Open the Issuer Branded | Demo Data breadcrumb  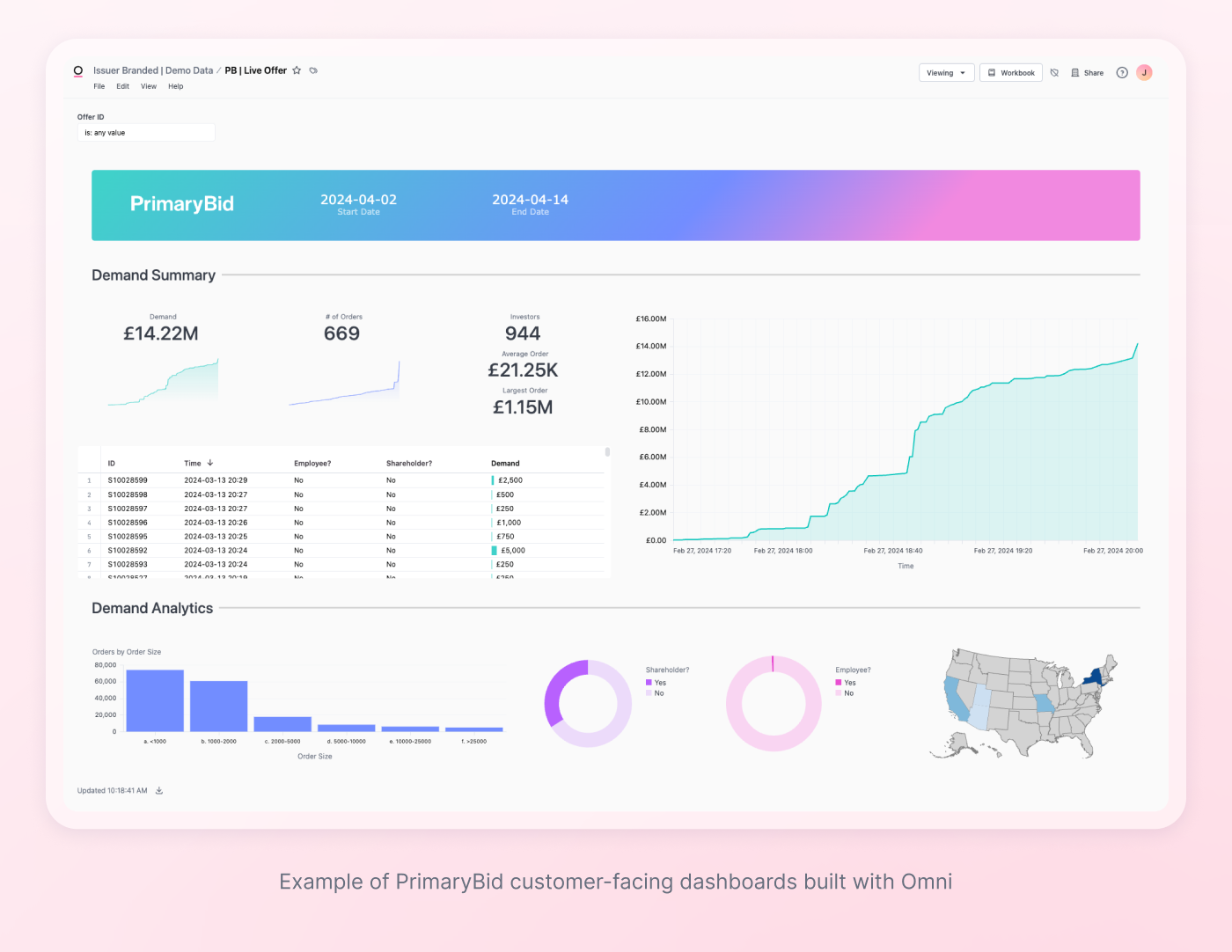click(153, 70)
